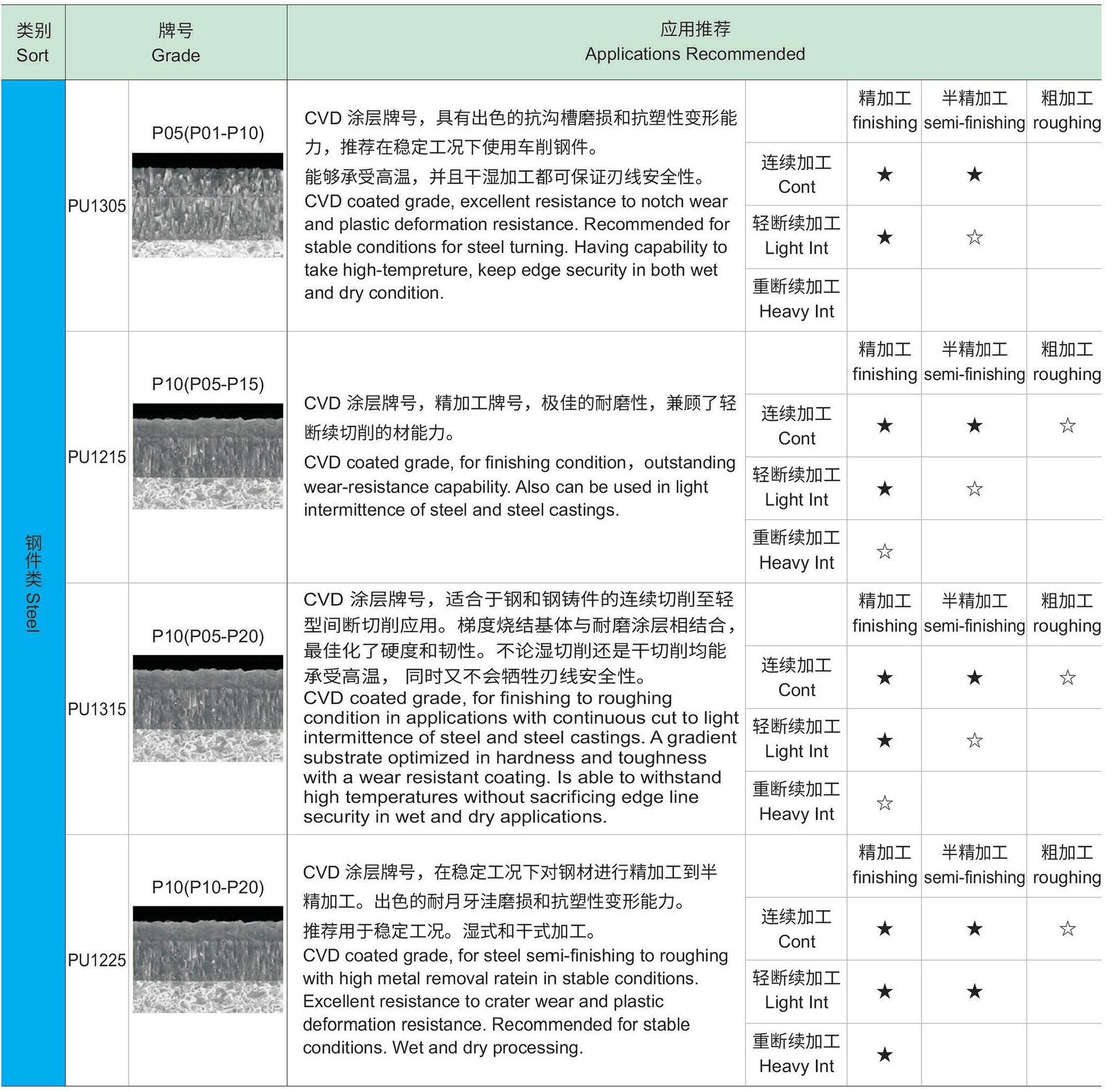Click PU1215 Cont roughing hollow star
1106x1092 pixels.
1067,425
